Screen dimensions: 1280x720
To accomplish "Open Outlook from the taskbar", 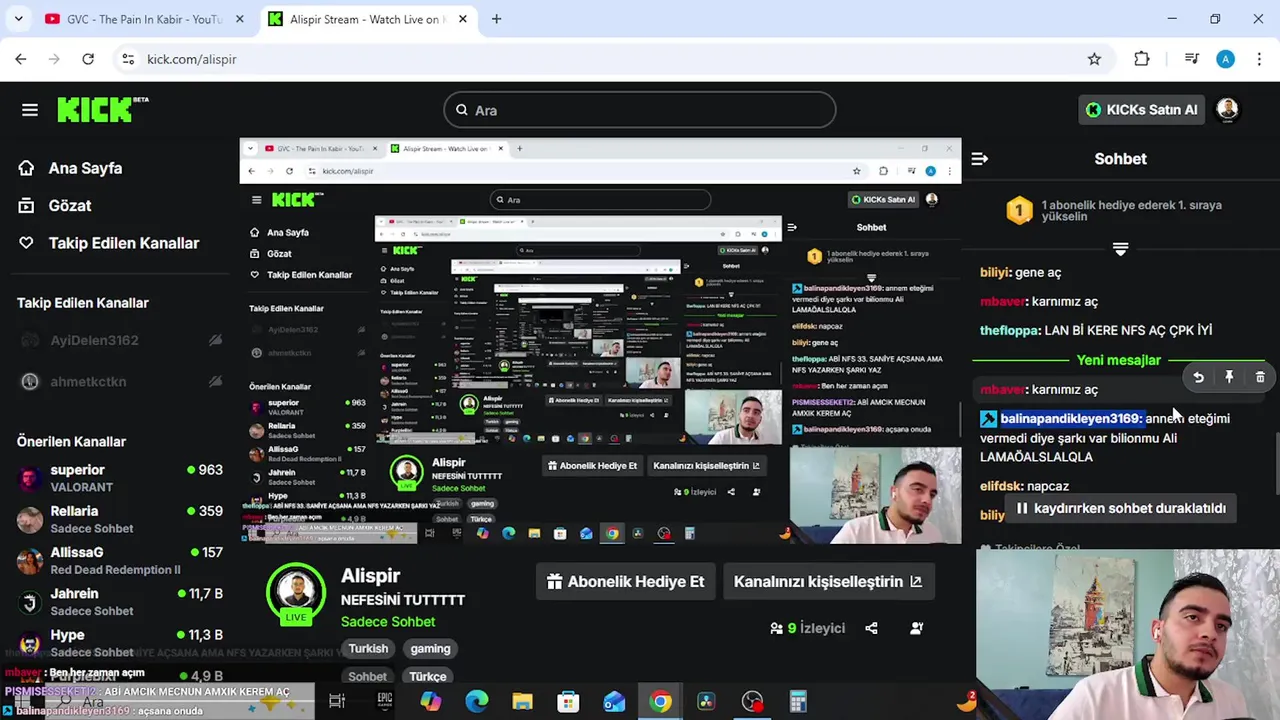I will click(614, 702).
